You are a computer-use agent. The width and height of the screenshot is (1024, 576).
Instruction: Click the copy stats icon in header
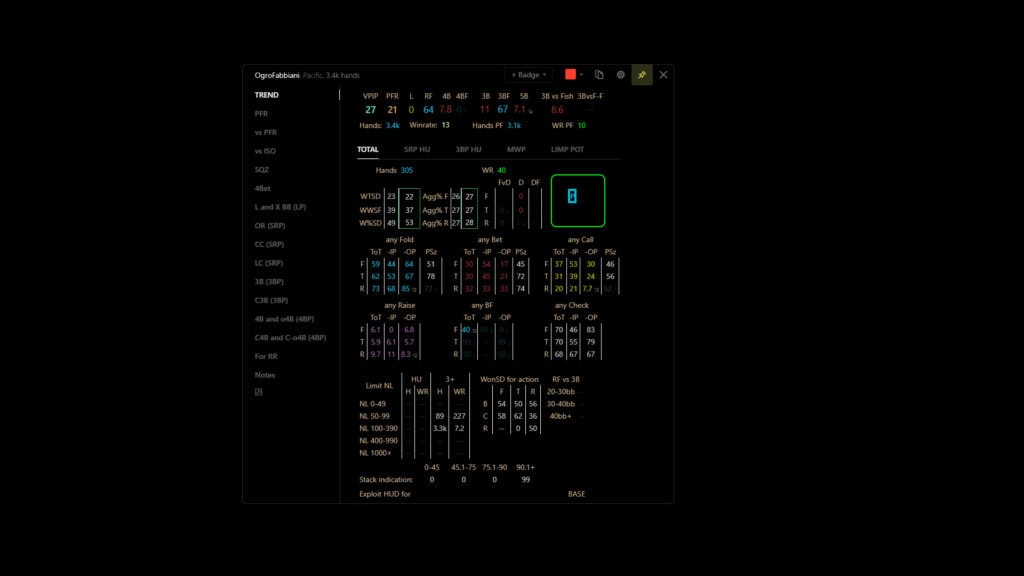tap(599, 75)
